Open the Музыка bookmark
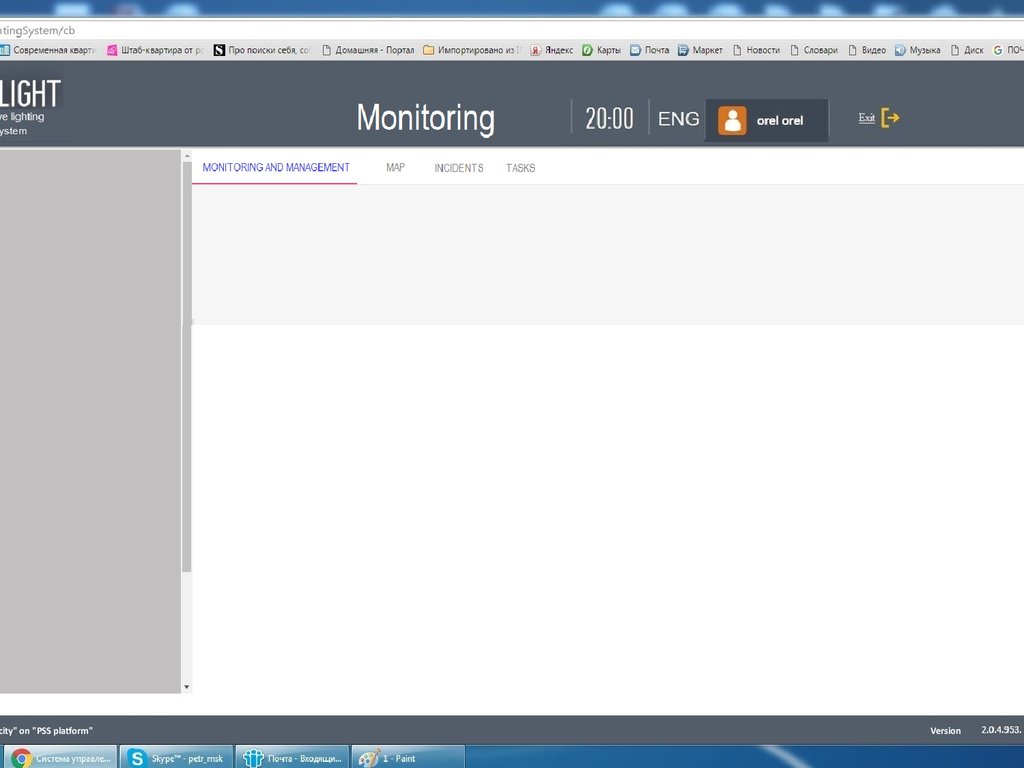The height and width of the screenshot is (768, 1024). click(x=918, y=50)
